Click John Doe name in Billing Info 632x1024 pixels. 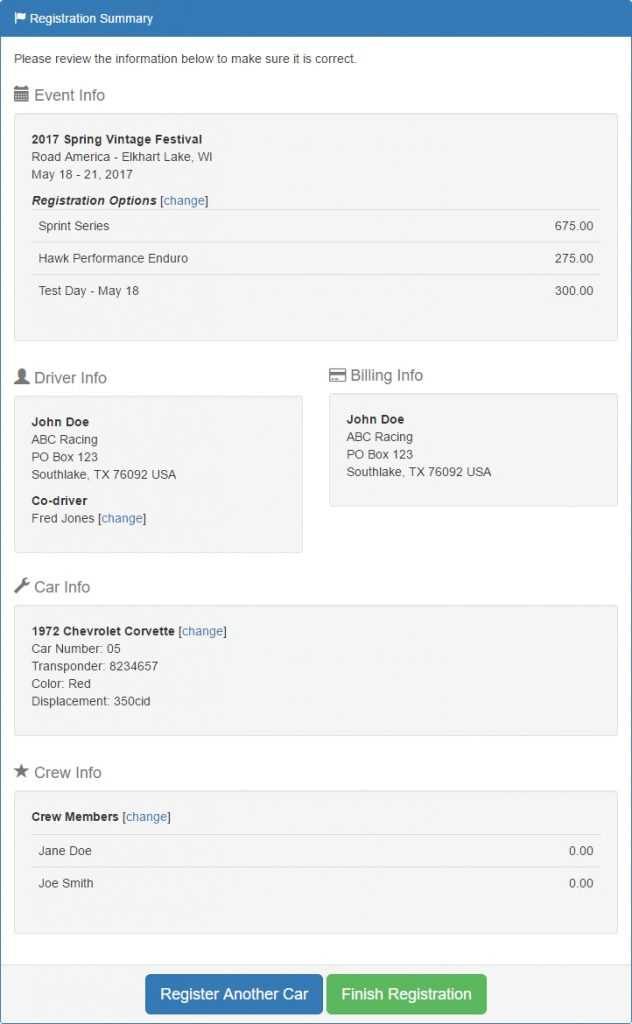pyautogui.click(x=375, y=419)
